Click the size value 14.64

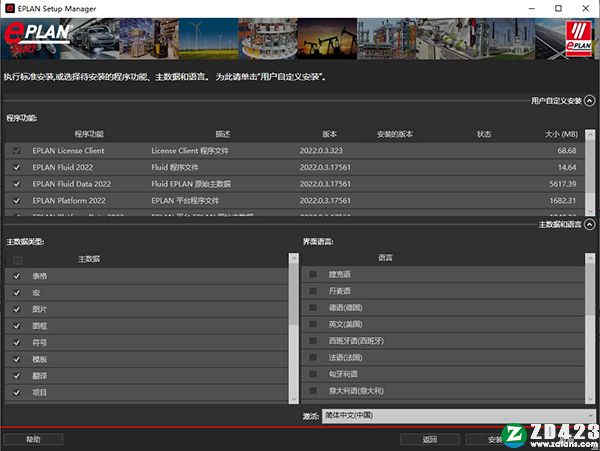click(567, 167)
